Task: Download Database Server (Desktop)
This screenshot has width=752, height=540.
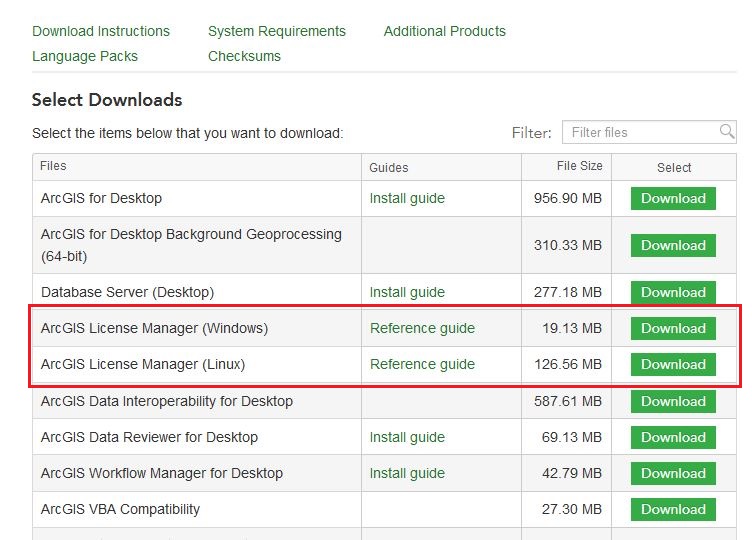Action: click(x=673, y=292)
